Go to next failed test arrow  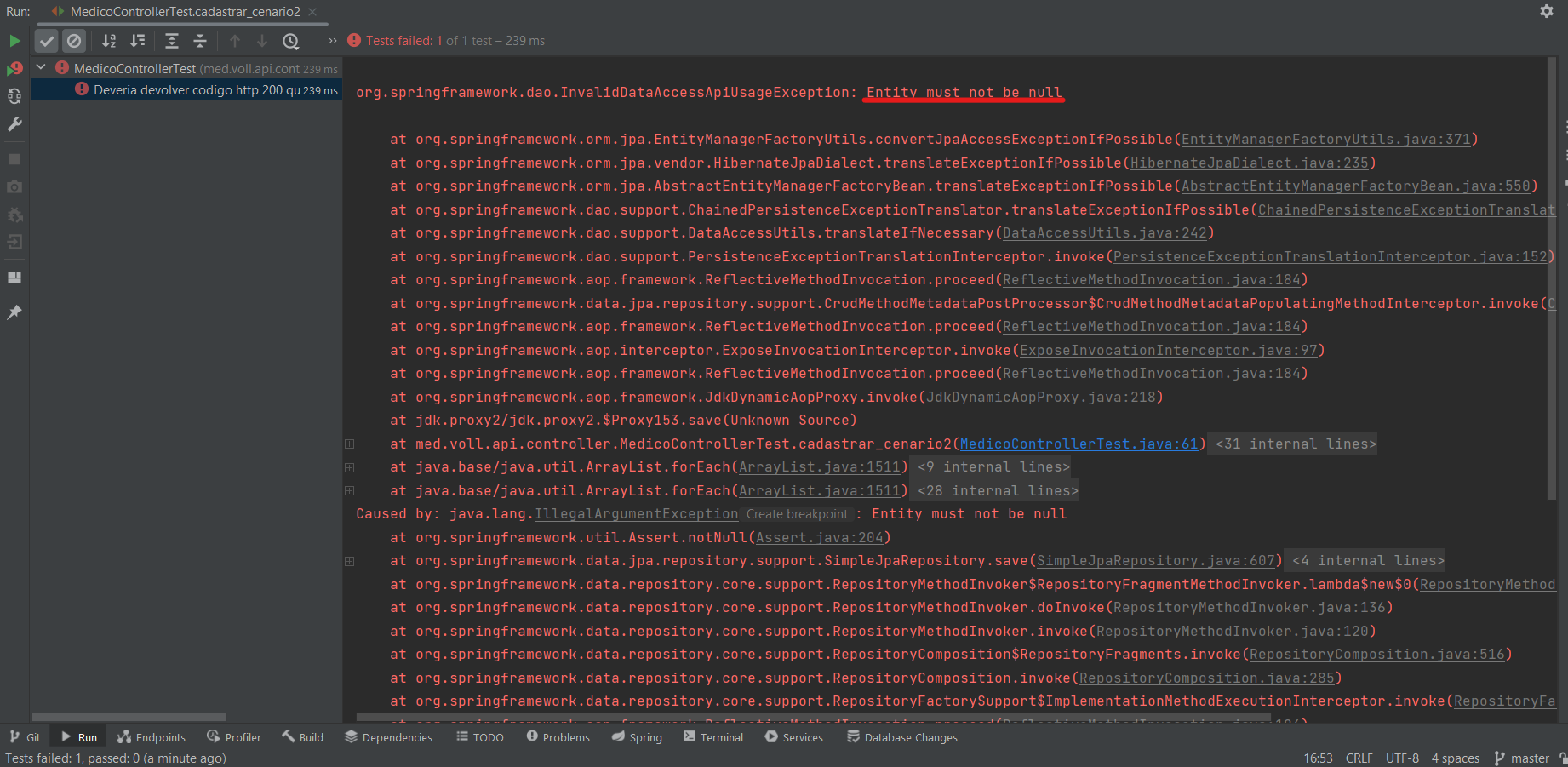click(262, 41)
